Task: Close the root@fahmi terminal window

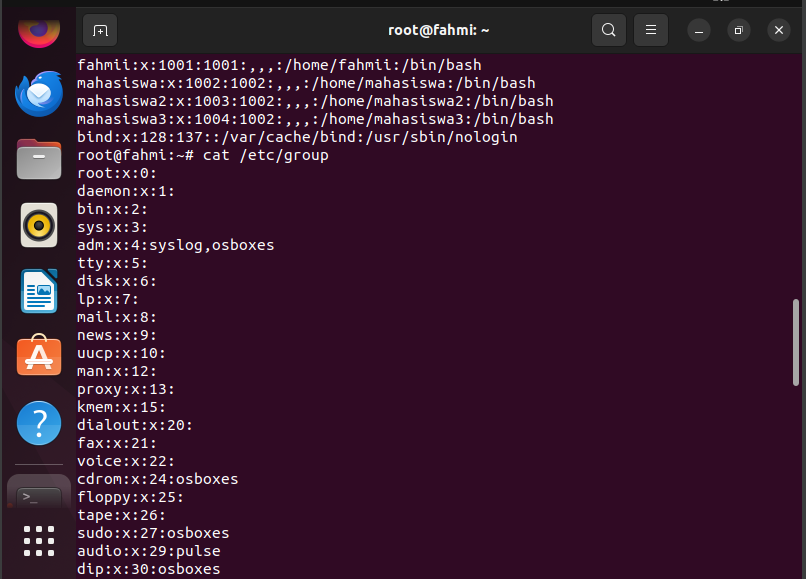Action: (x=779, y=30)
